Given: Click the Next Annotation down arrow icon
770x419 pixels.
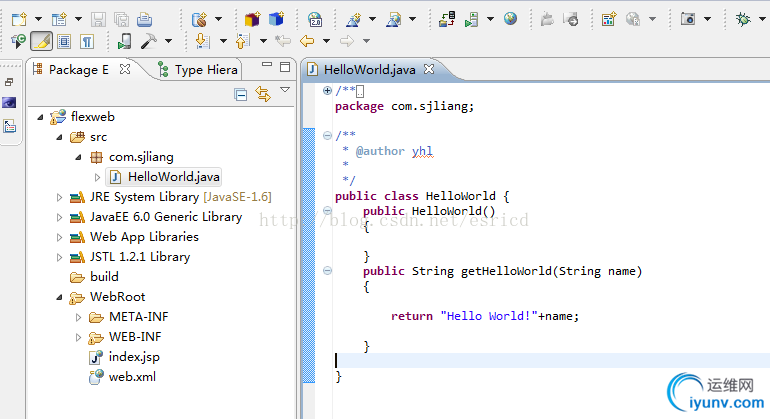Looking at the screenshot, I should click(x=202, y=41).
